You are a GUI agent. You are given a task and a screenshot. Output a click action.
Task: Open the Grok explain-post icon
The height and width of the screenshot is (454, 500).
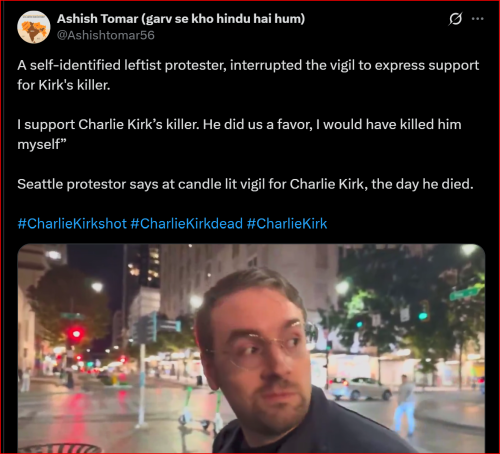coord(455,19)
